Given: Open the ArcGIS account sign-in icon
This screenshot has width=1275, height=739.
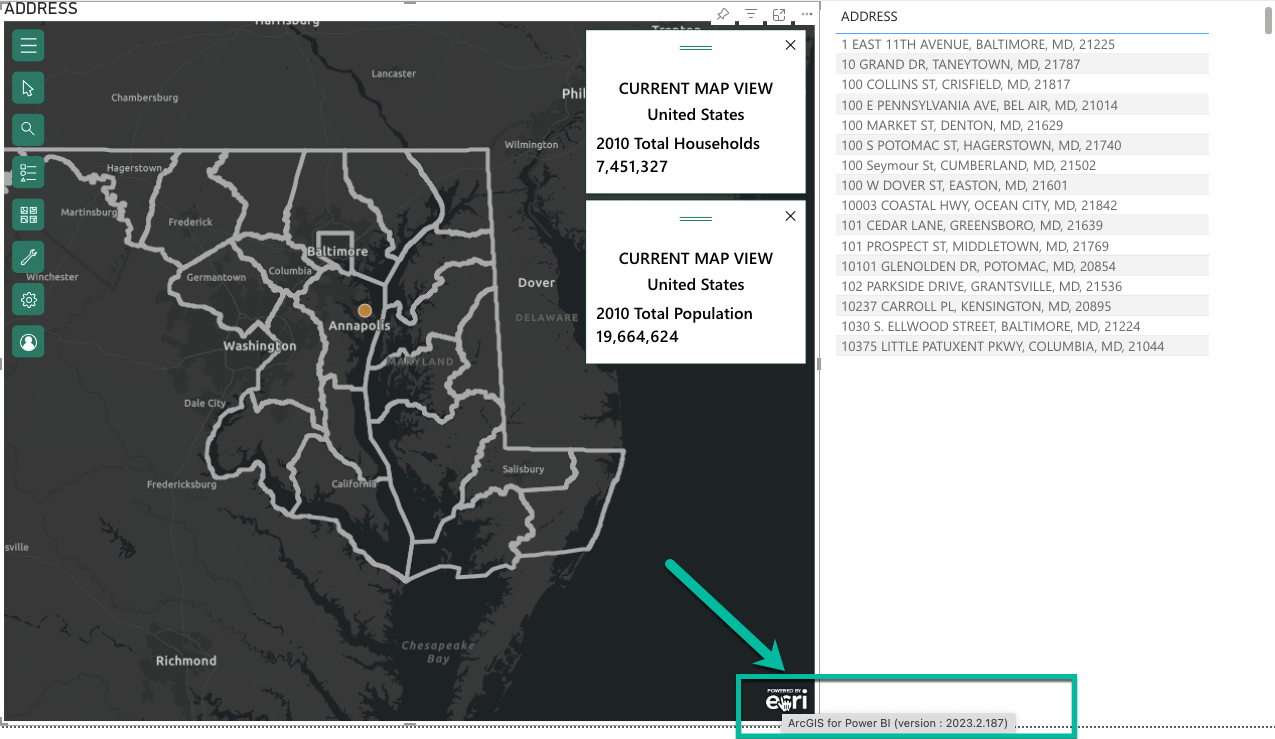Looking at the screenshot, I should [27, 341].
